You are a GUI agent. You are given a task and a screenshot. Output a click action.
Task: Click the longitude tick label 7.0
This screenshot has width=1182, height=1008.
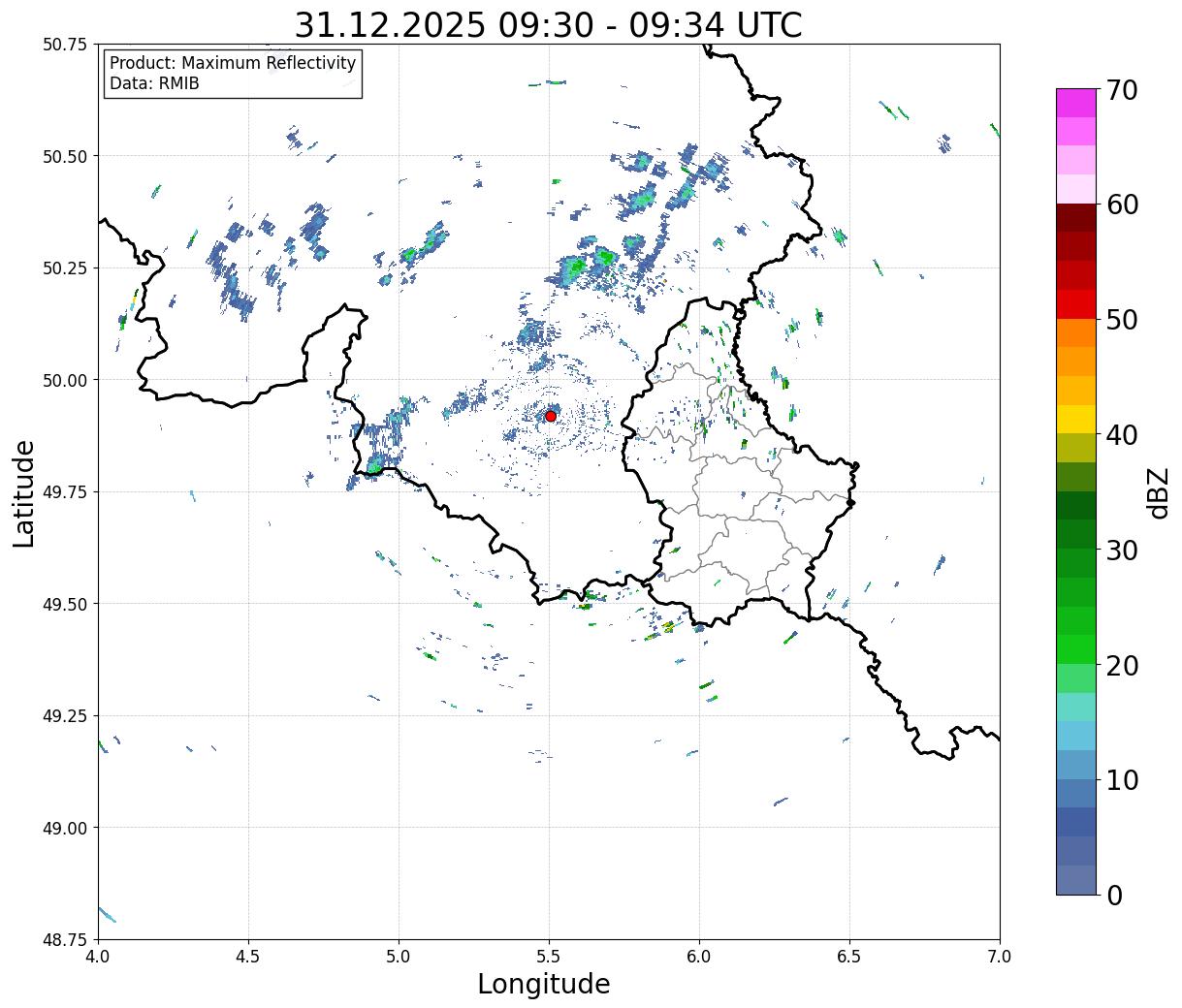tap(1000, 957)
